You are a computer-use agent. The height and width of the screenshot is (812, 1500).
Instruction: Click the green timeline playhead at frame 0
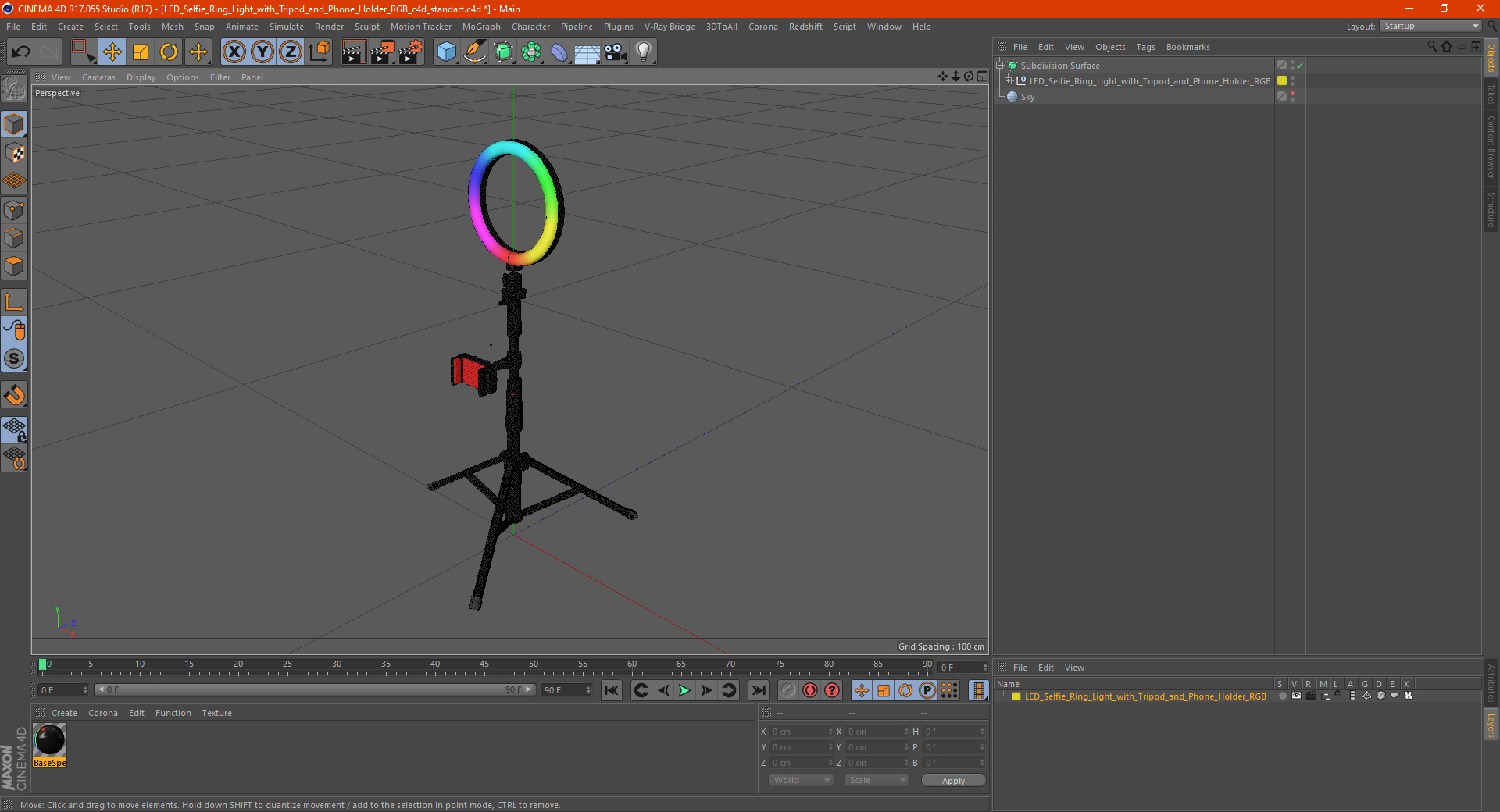[x=42, y=665]
